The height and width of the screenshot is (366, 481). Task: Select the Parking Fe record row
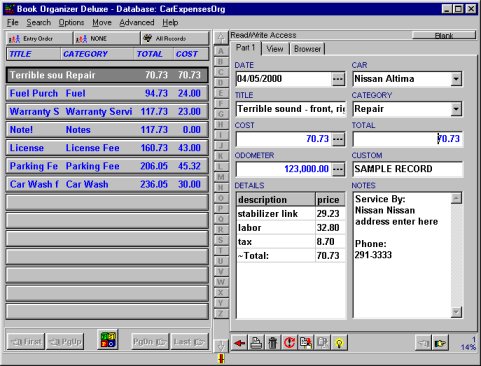107,166
